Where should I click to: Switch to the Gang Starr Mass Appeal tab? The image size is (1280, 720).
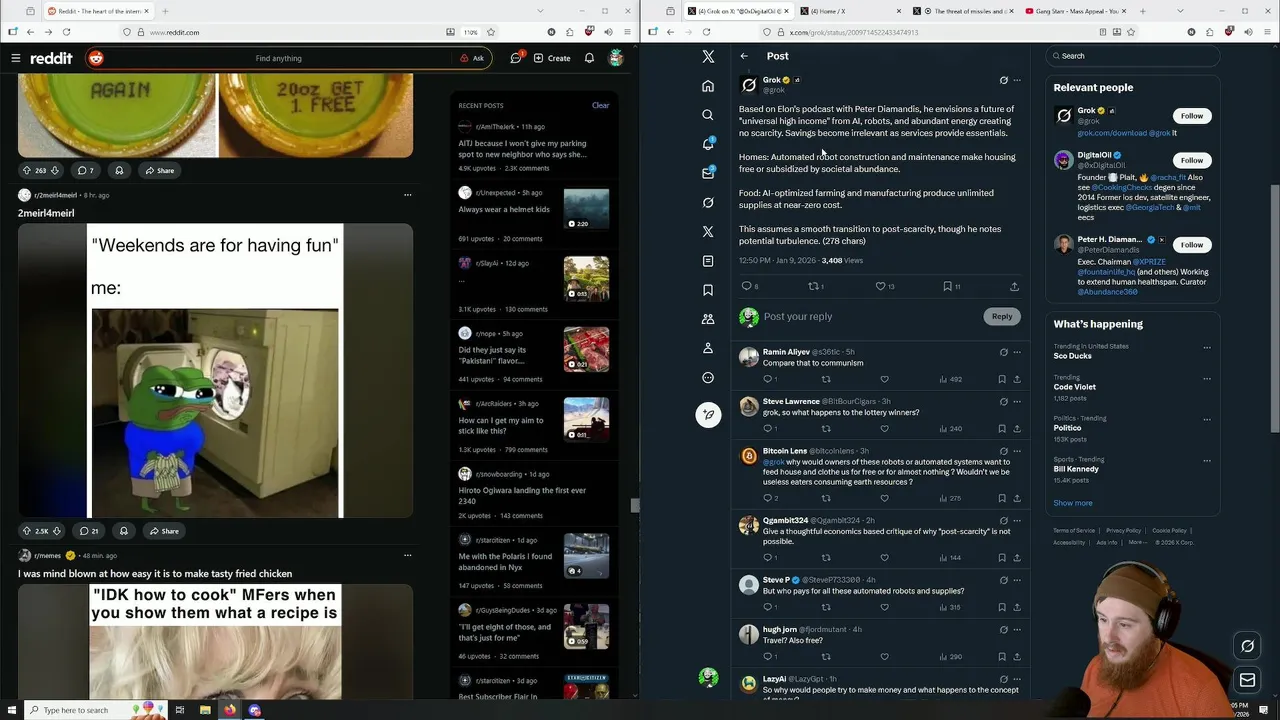[x=1075, y=11]
